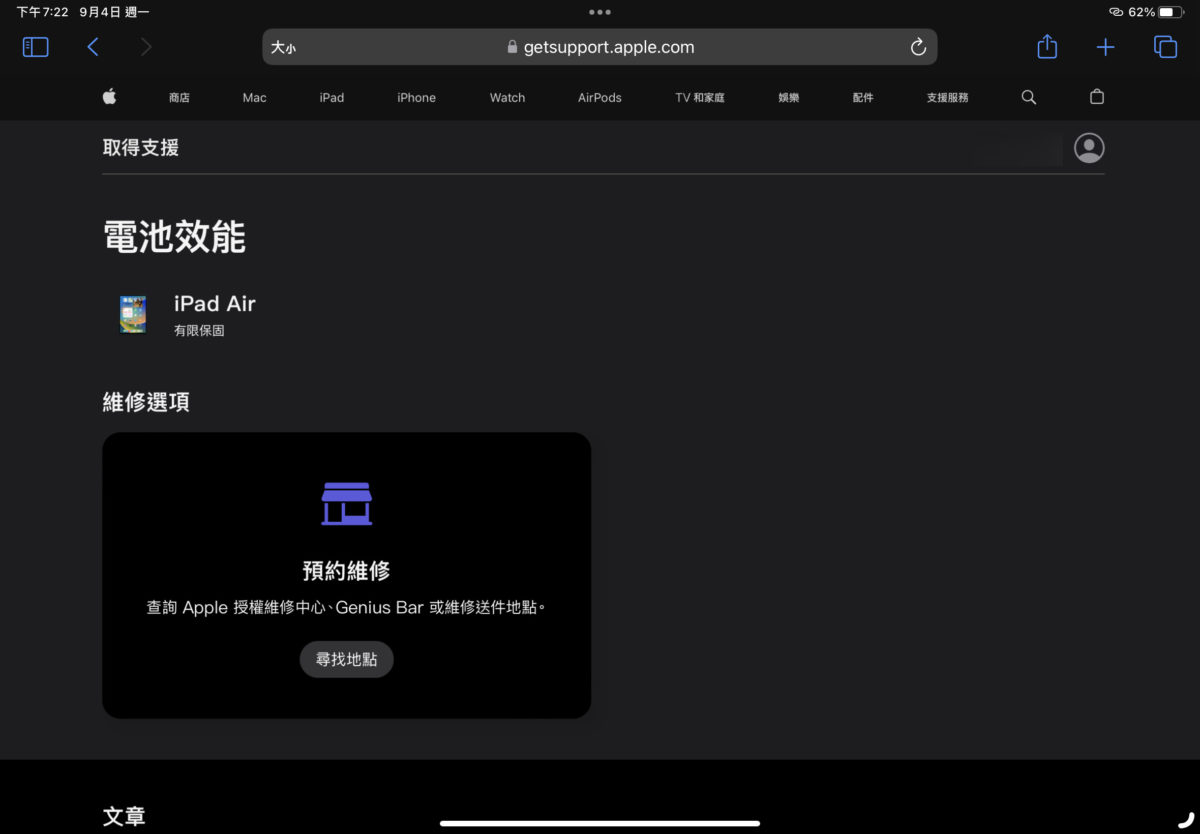Open the iPad menu item
The height and width of the screenshot is (834, 1200).
(332, 98)
